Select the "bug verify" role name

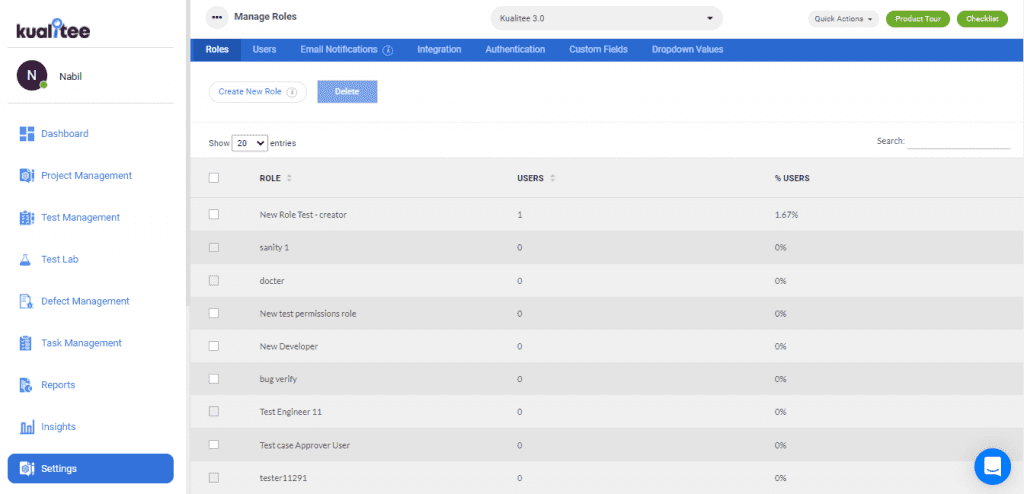(278, 379)
